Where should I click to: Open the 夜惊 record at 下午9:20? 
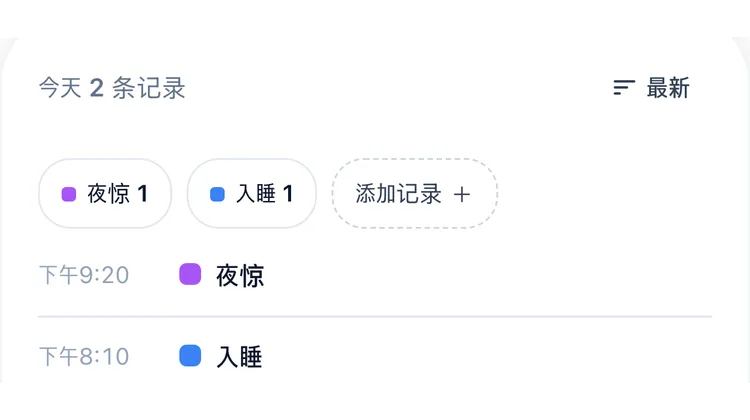click(375, 275)
